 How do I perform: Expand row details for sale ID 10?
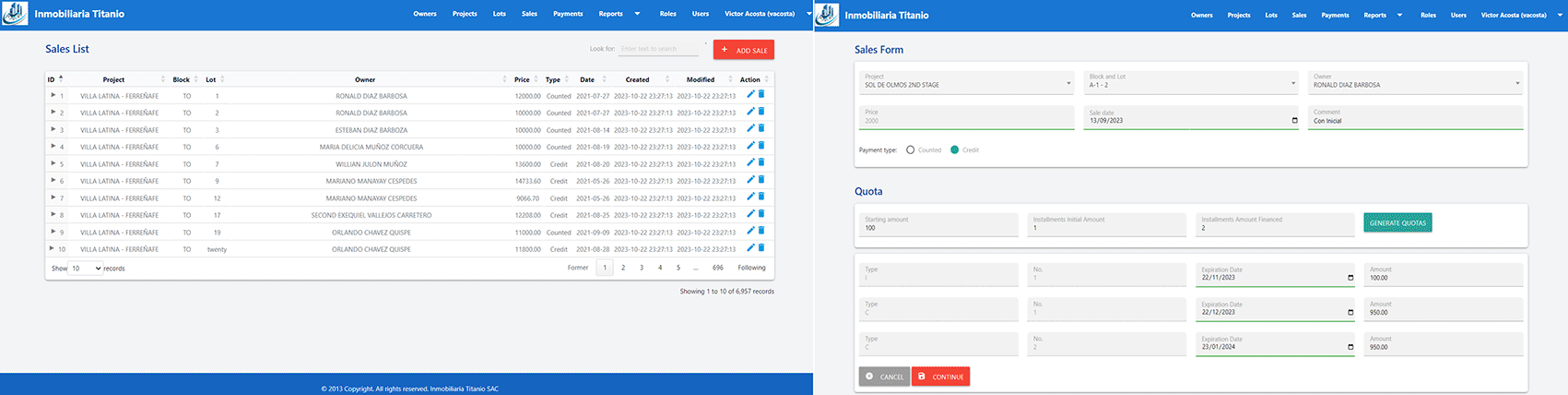(x=53, y=248)
